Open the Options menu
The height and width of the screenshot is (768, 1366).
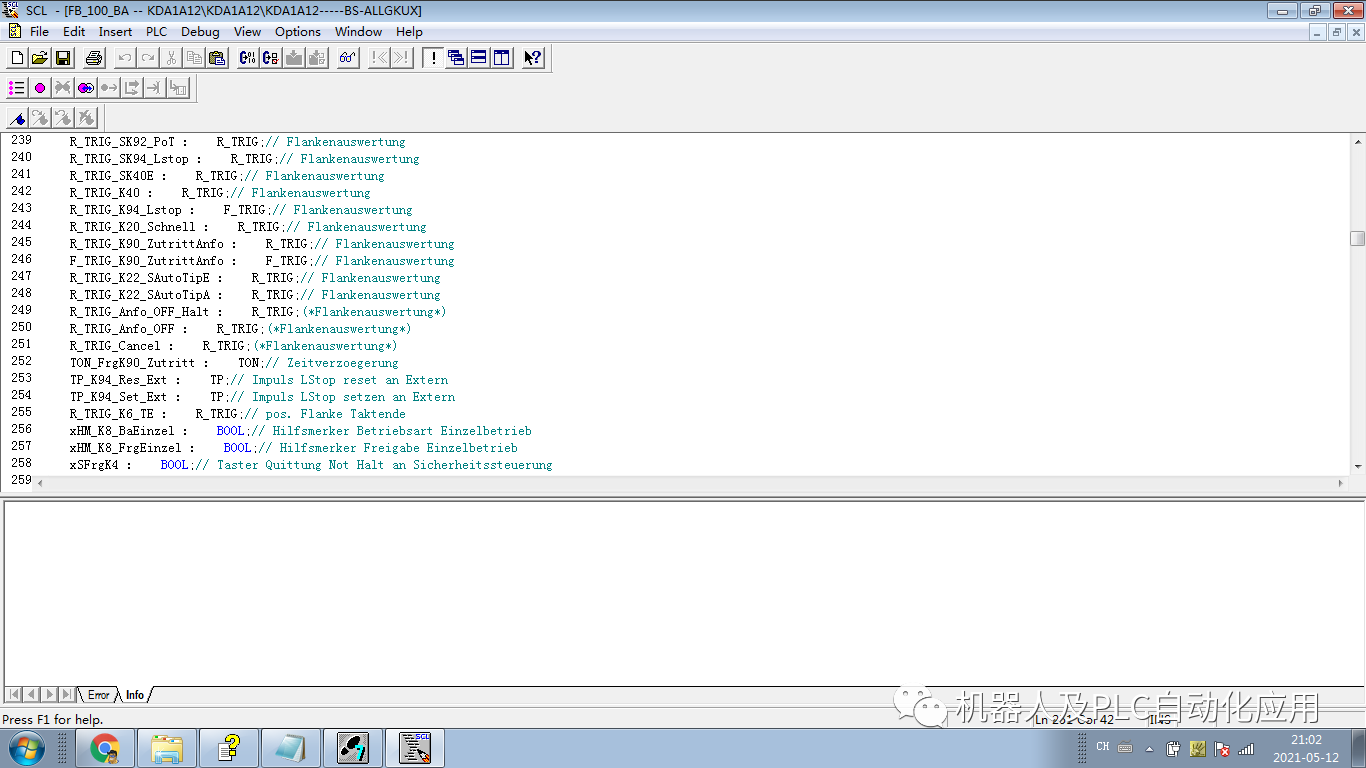[x=298, y=31]
